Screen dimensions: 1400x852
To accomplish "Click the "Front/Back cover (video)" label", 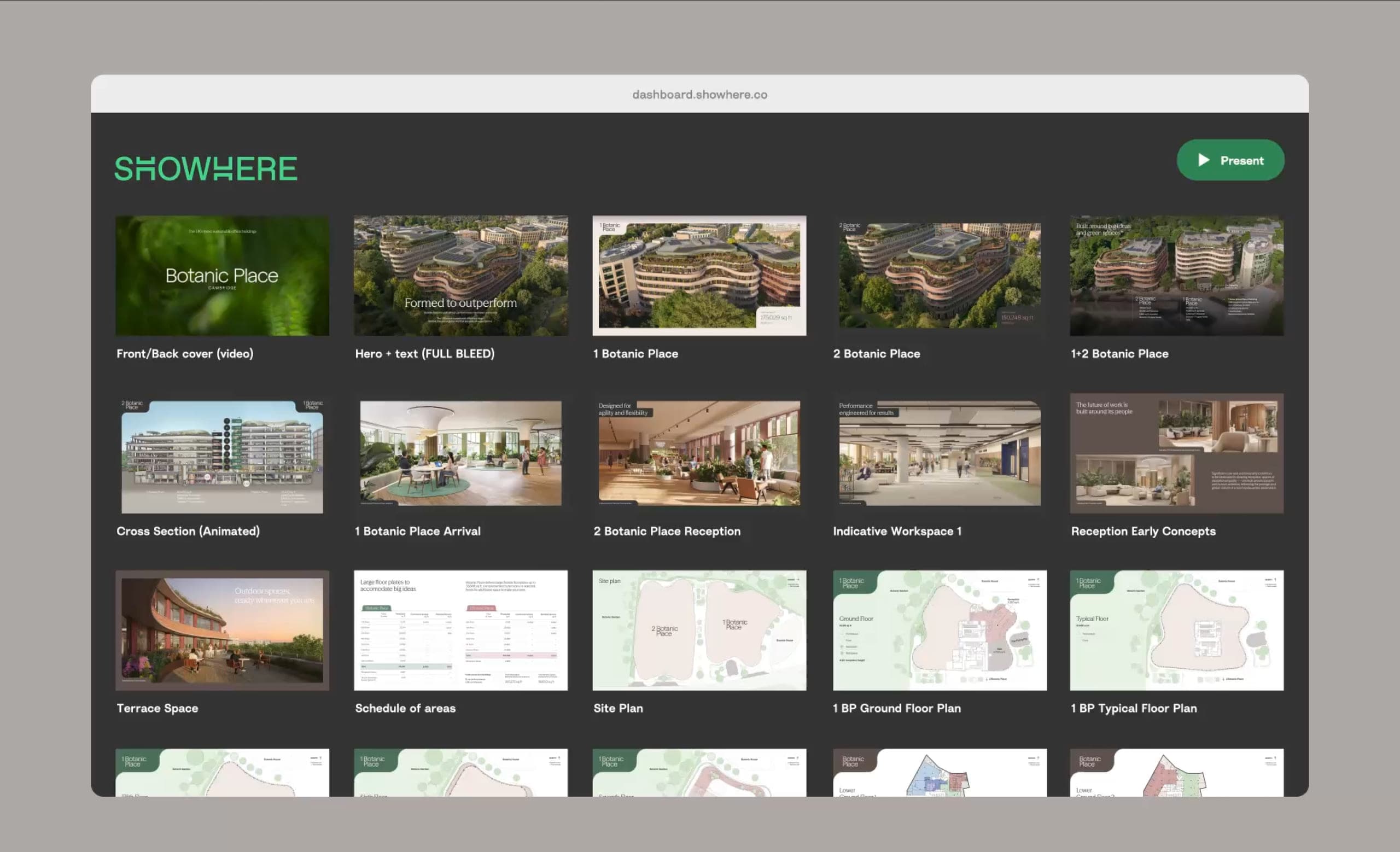I will pyautogui.click(x=185, y=354).
